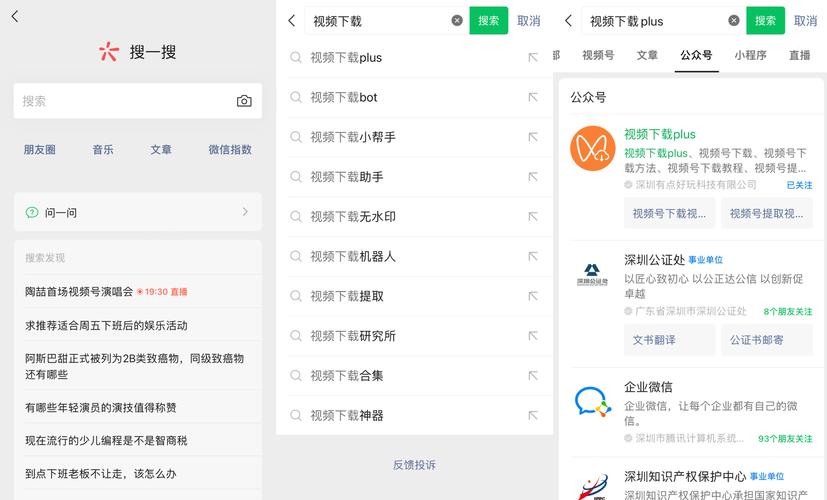
Task: Cancel the 视频下载 search with 取消
Action: [528, 21]
